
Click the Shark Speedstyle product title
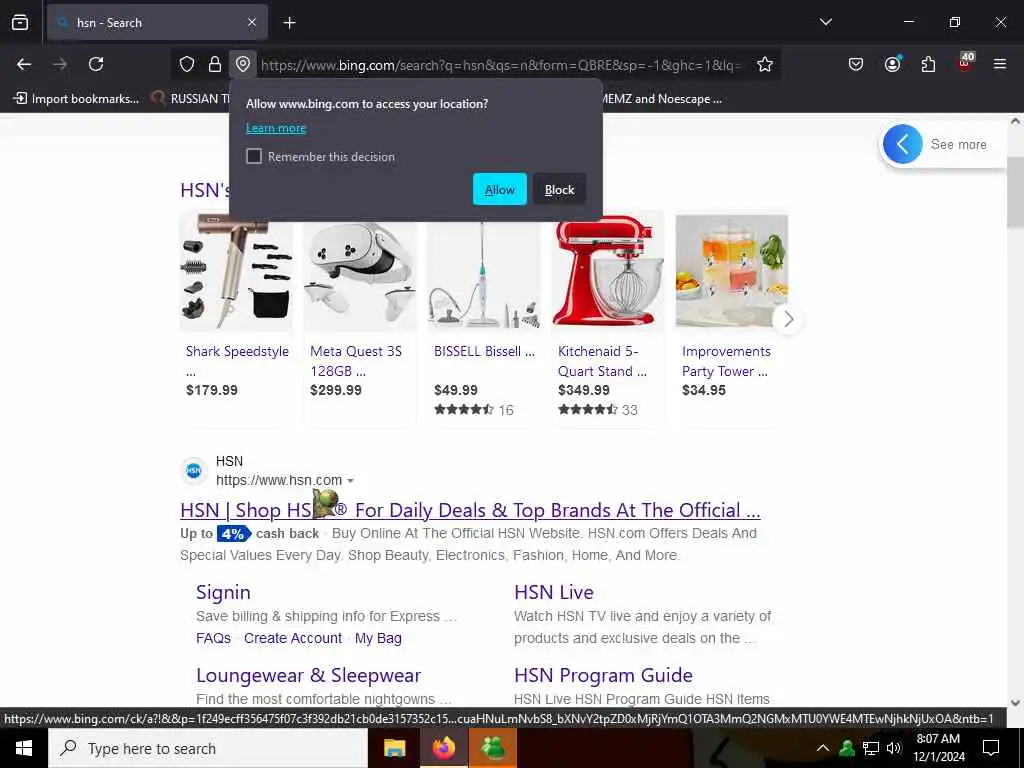coord(237,360)
